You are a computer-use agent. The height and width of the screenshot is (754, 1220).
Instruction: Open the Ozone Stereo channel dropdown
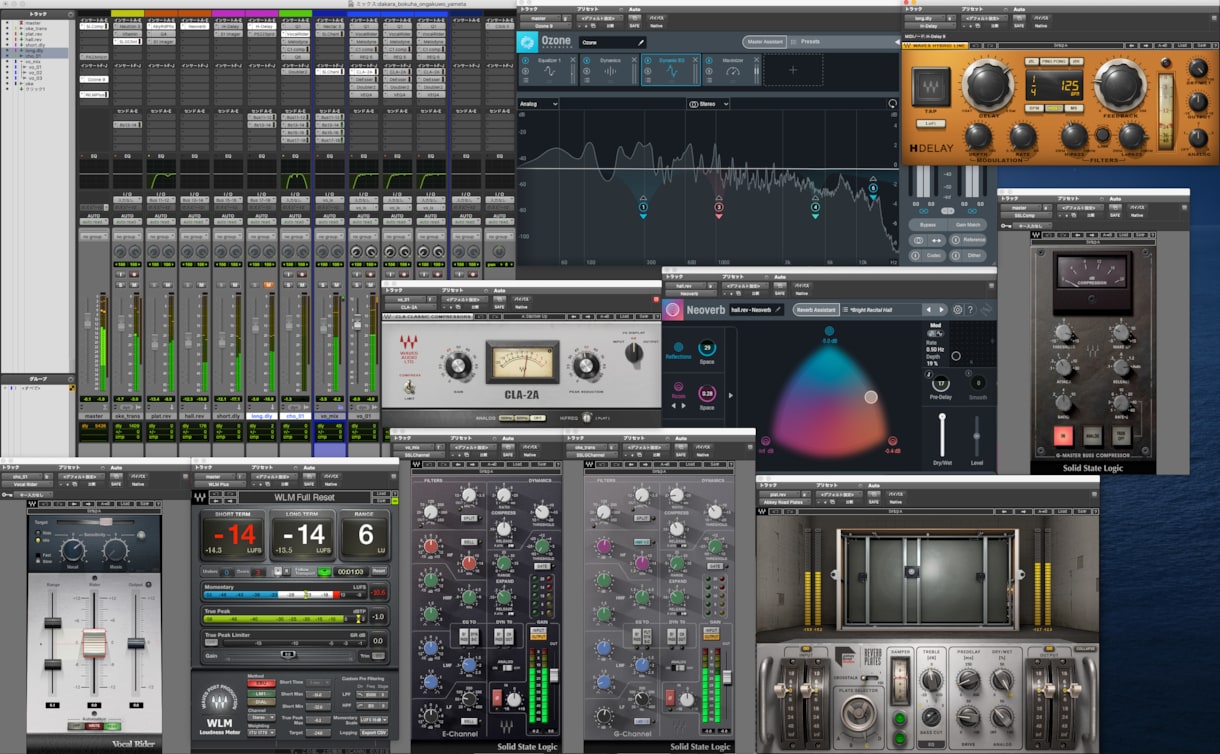(708, 103)
